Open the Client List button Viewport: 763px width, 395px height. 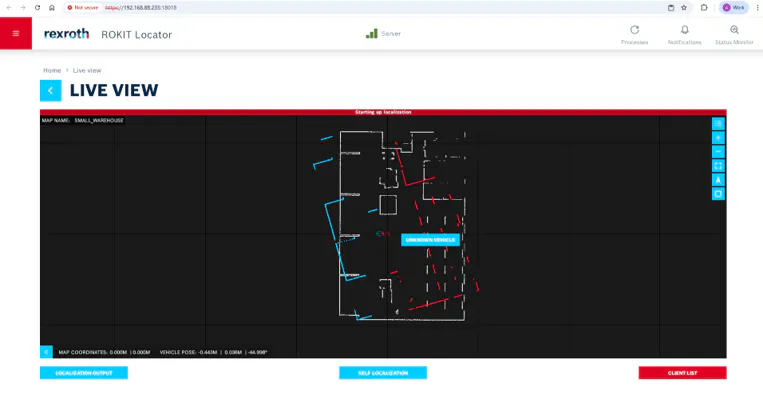tap(682, 373)
